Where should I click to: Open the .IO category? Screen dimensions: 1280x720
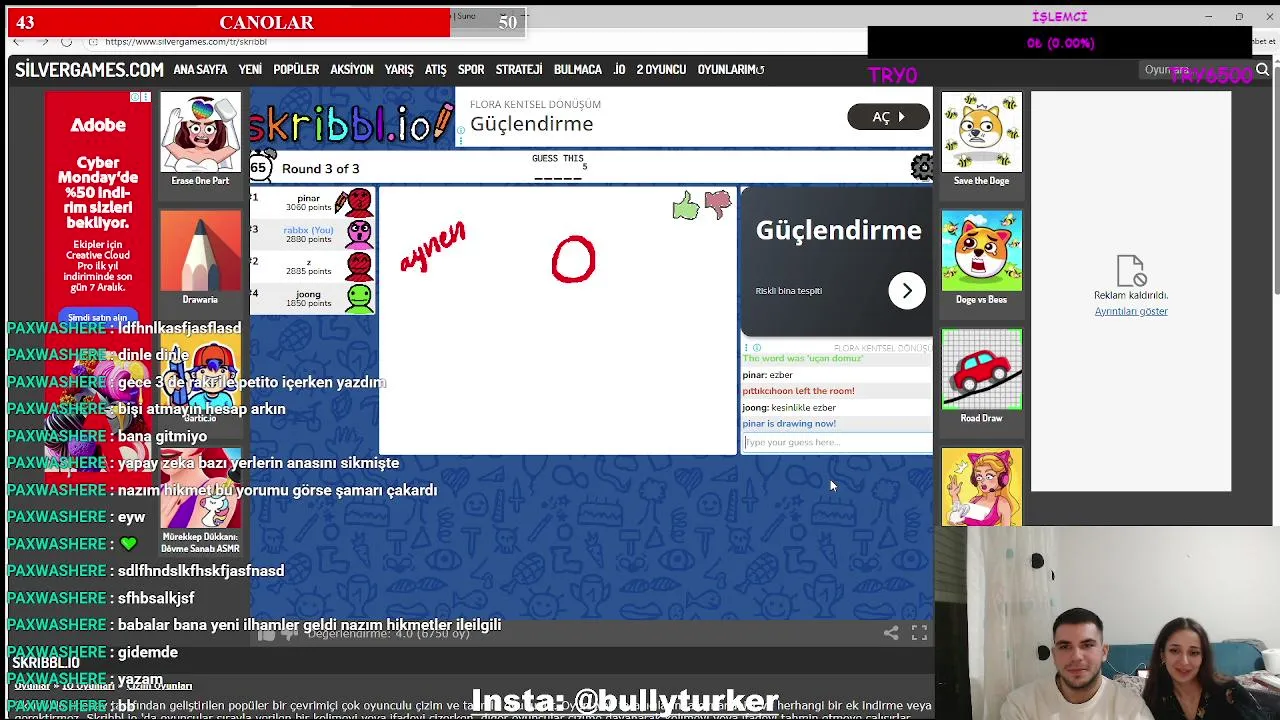(619, 70)
